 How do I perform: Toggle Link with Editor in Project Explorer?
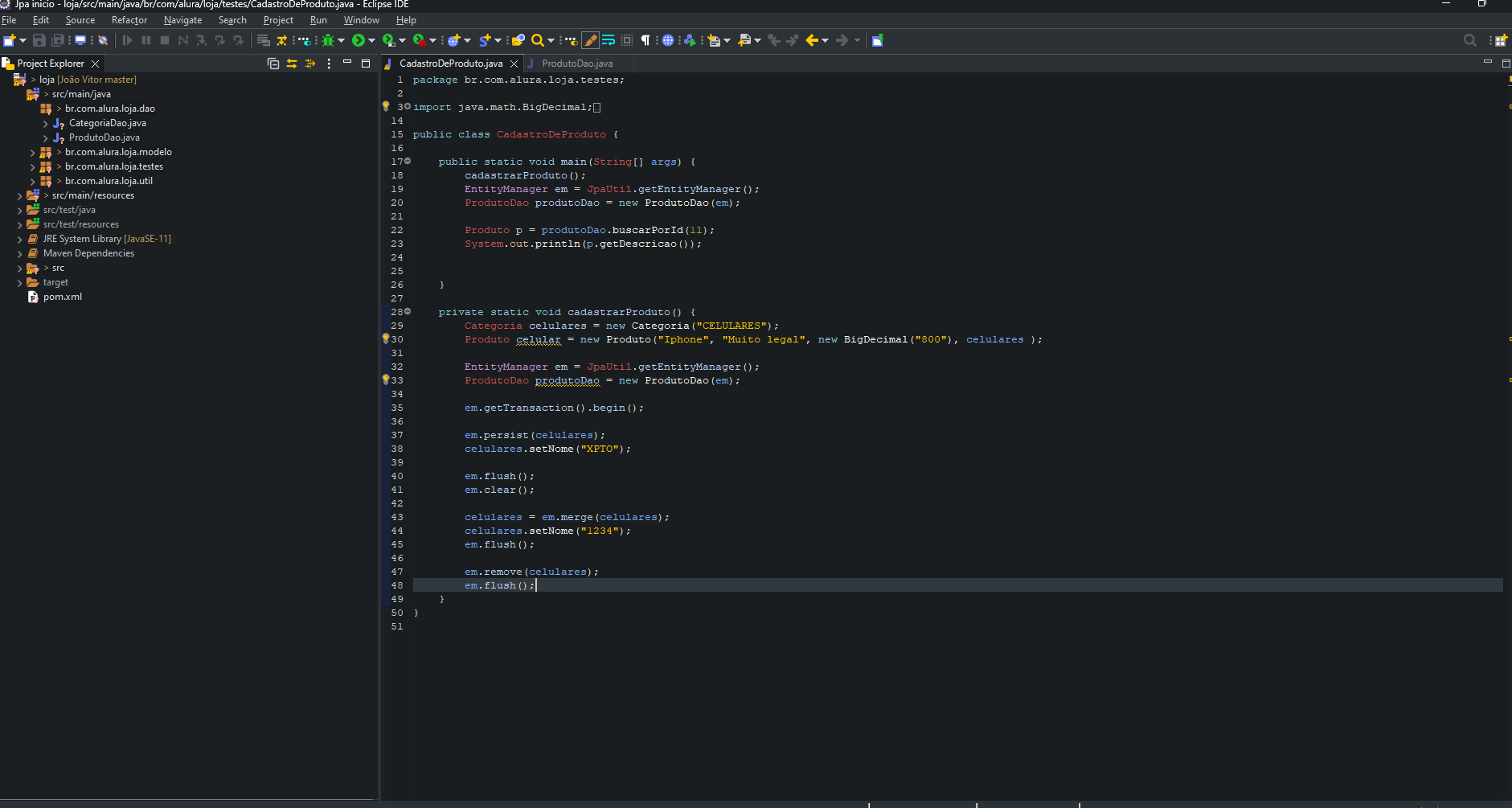pyautogui.click(x=292, y=64)
